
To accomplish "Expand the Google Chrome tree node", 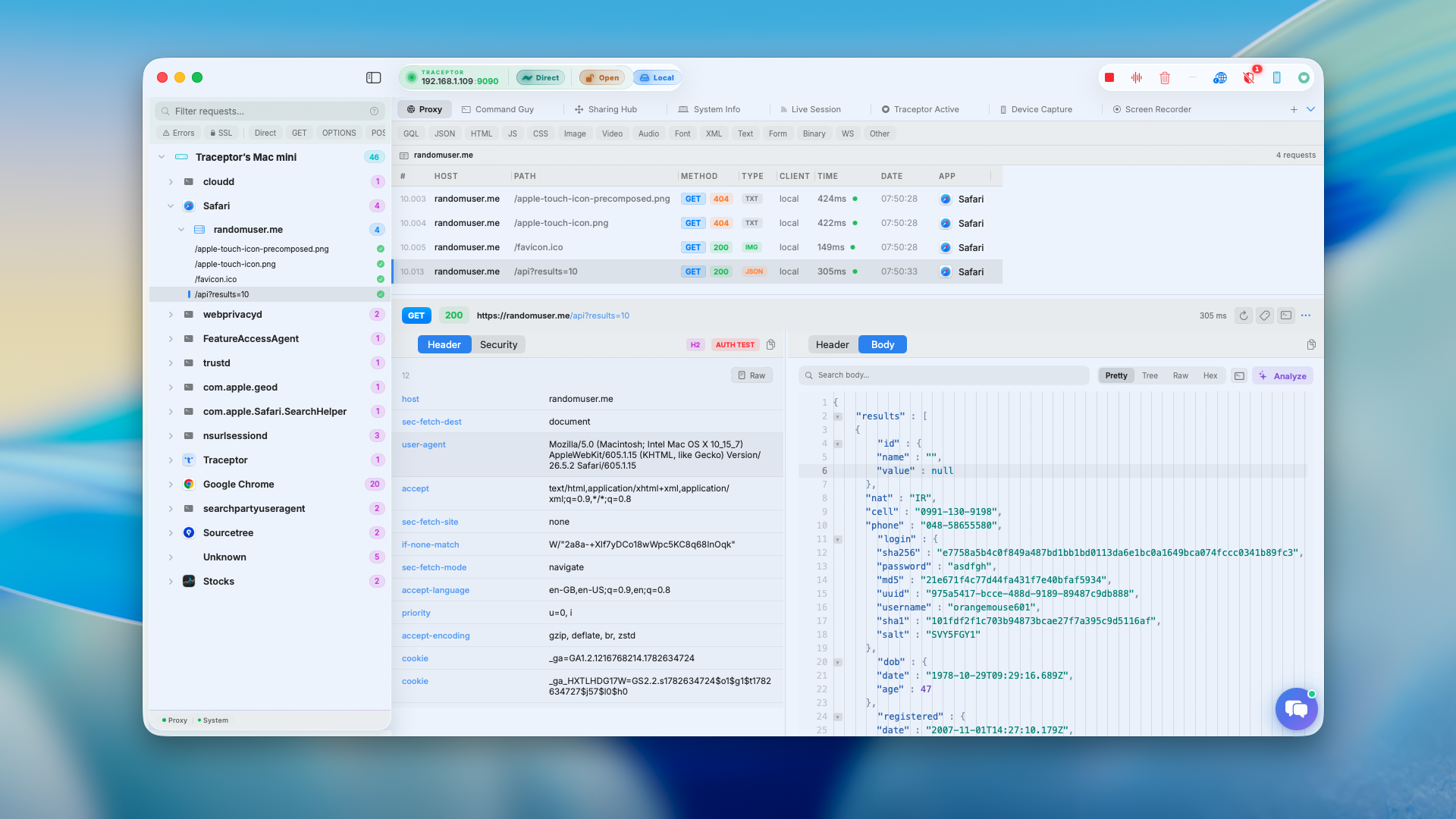I will click(171, 485).
